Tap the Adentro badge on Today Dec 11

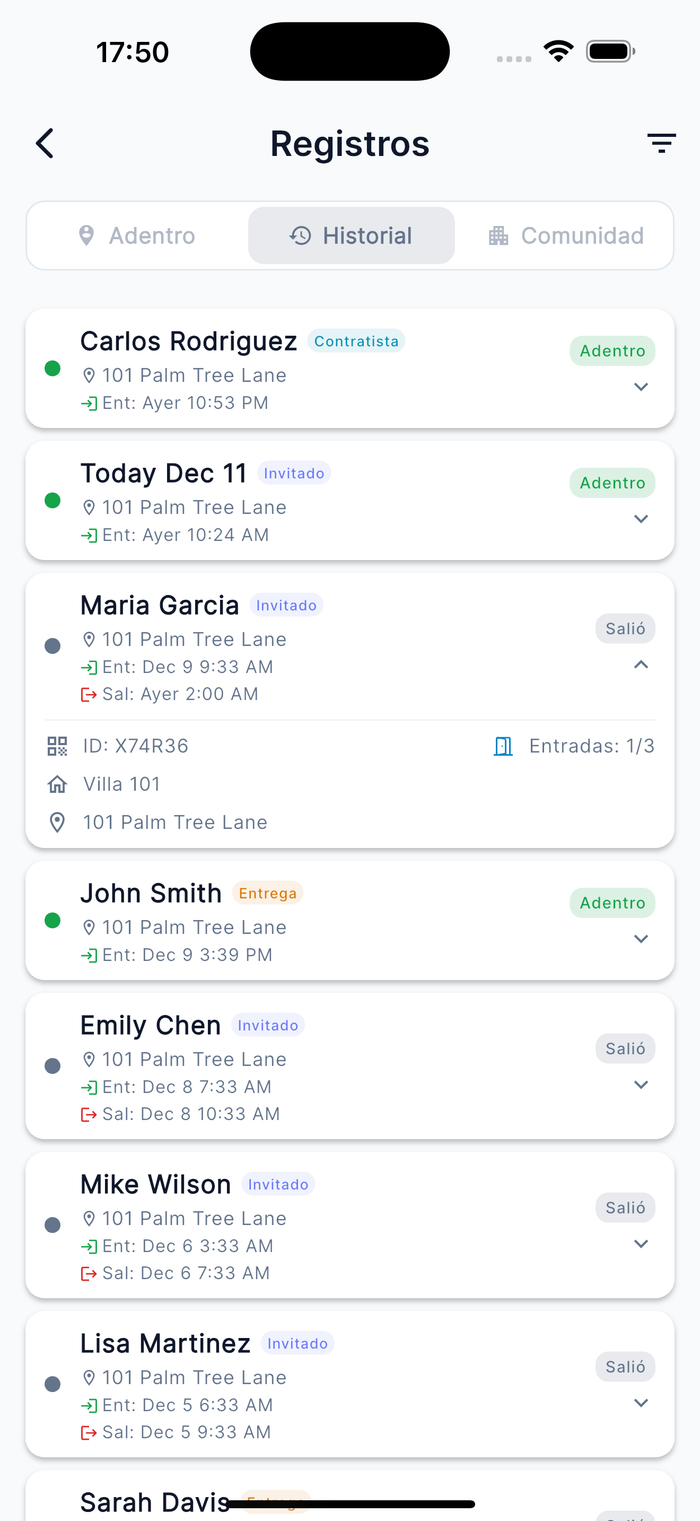[613, 483]
